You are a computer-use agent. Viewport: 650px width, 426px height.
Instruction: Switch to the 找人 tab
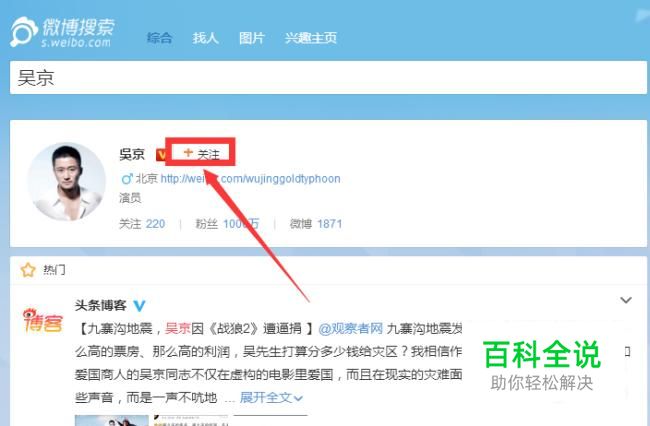pos(205,38)
